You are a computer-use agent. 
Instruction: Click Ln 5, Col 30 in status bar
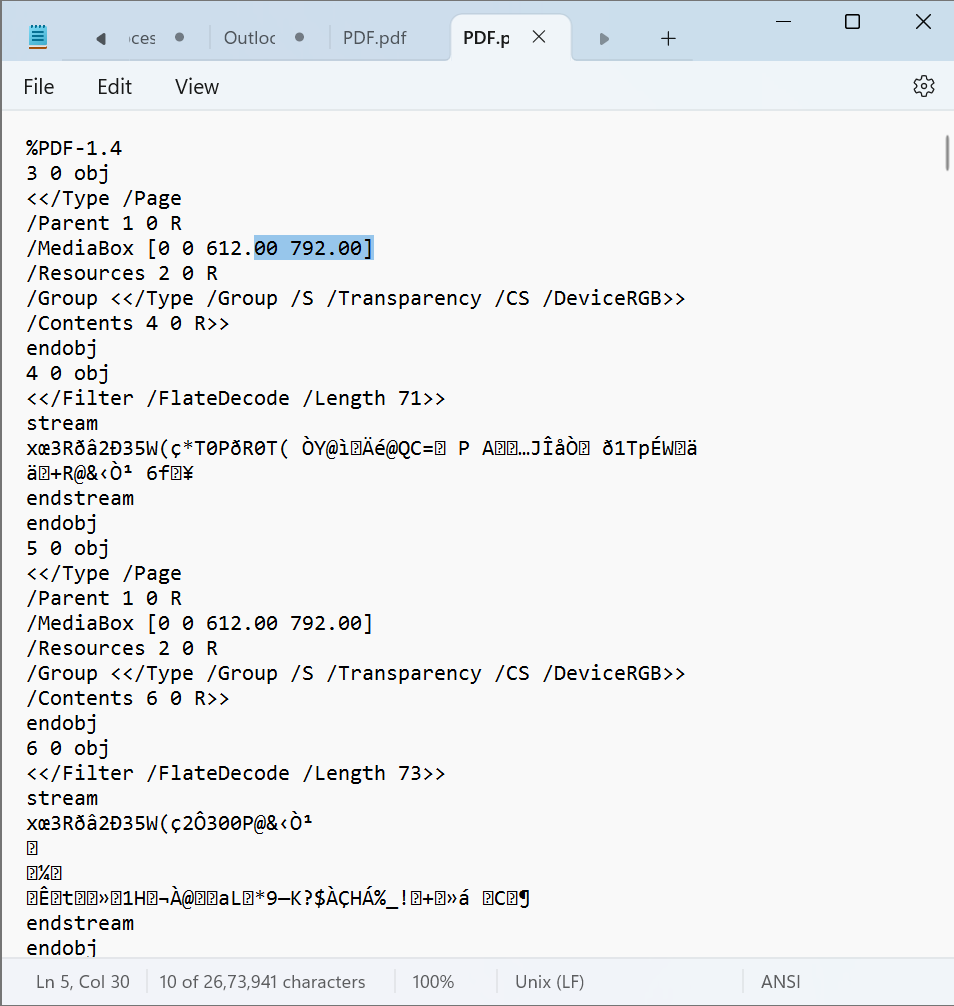click(x=83, y=982)
